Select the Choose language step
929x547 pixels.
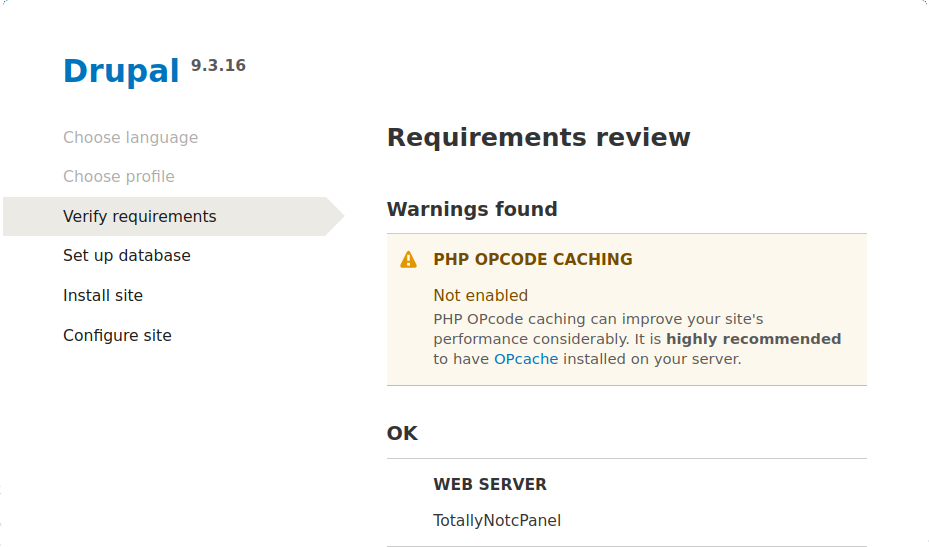tap(130, 138)
